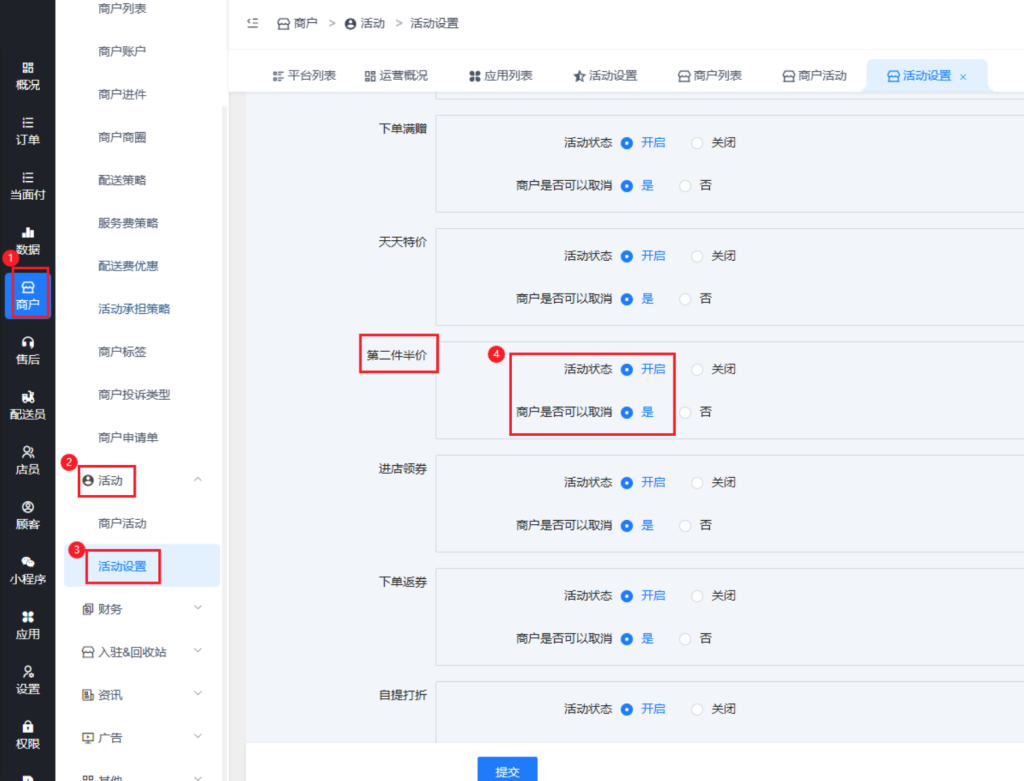This screenshot has width=1024, height=781.
Task: Open the 配送员 courier icon
Action: pos(28,398)
